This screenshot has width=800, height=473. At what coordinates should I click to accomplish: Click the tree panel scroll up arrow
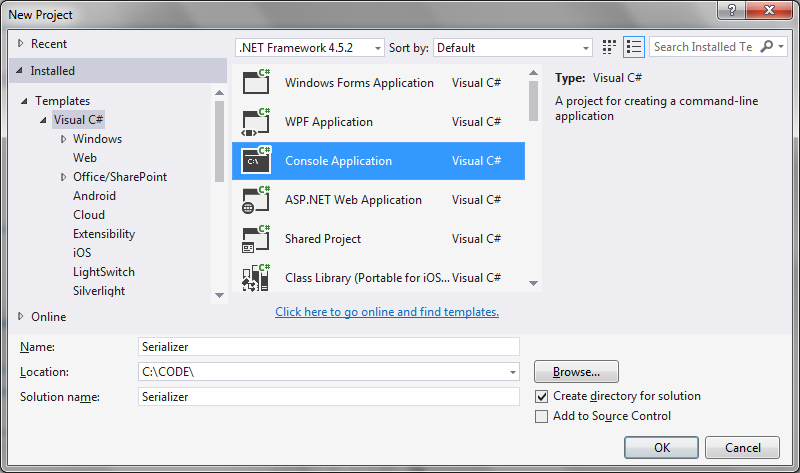click(x=219, y=92)
